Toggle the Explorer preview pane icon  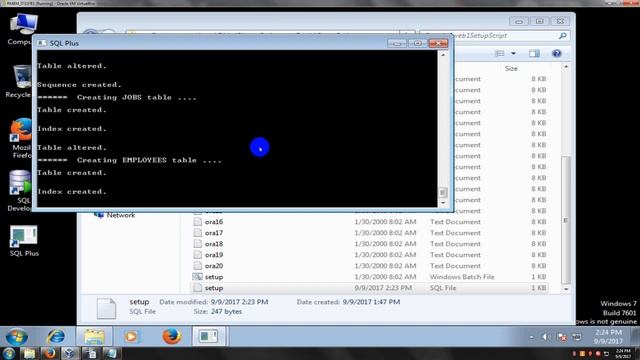click(x=534, y=53)
